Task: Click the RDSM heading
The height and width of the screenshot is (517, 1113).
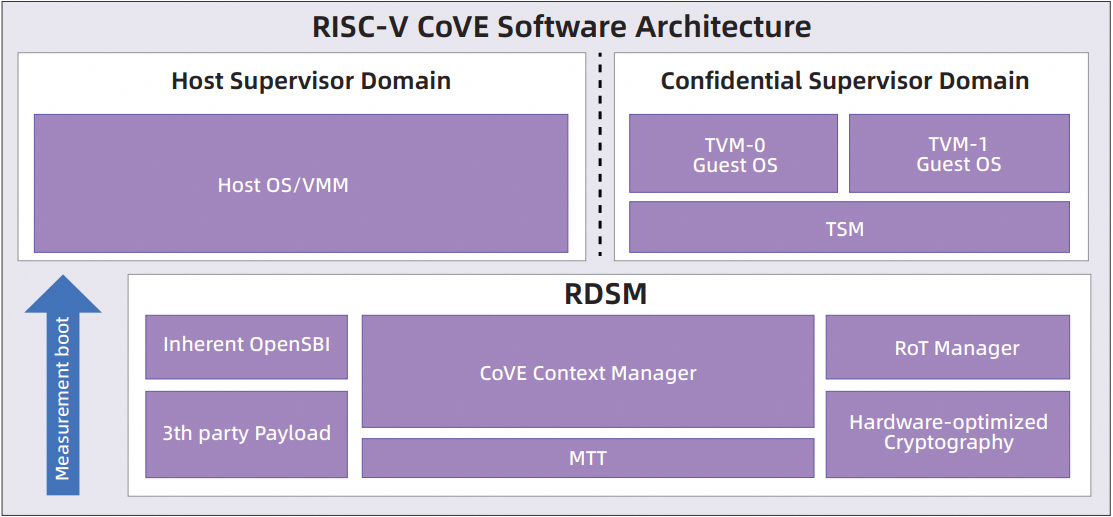Action: click(x=605, y=293)
